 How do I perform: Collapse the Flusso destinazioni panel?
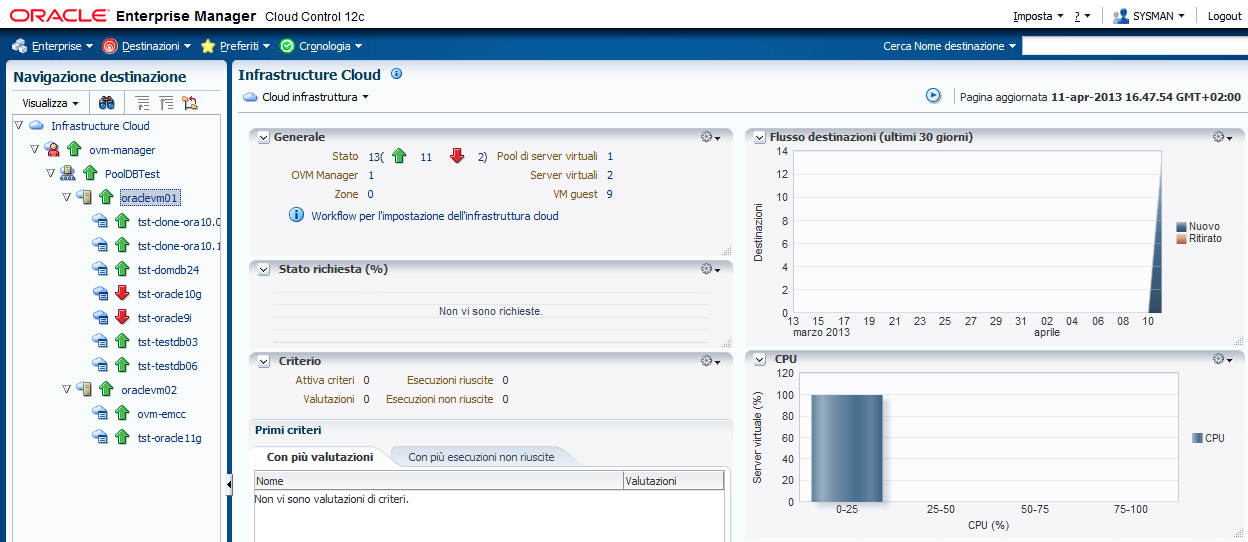click(x=760, y=137)
